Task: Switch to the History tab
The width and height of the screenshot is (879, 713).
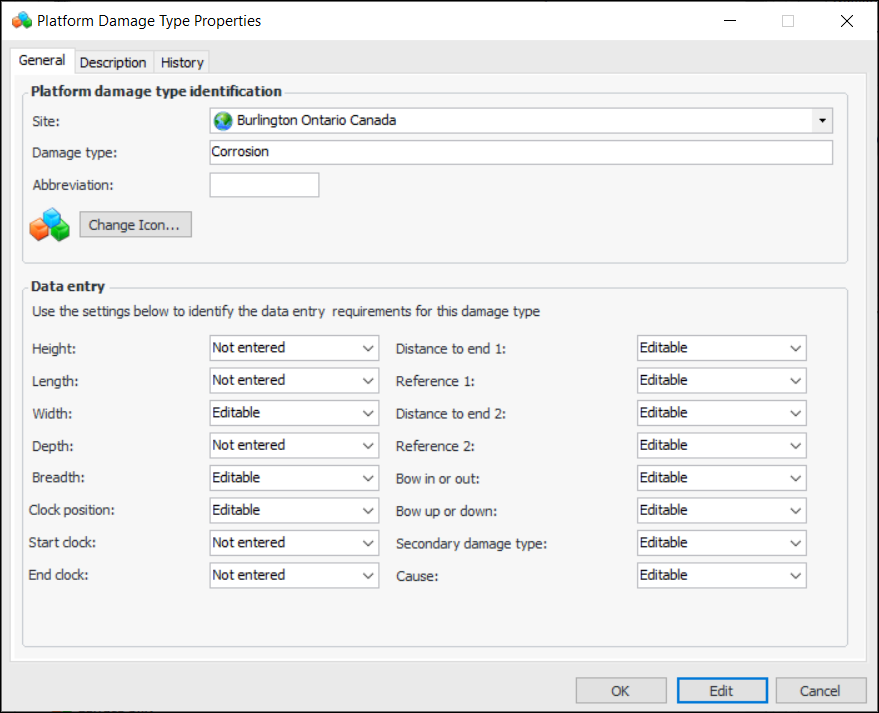Action: pyautogui.click(x=182, y=62)
